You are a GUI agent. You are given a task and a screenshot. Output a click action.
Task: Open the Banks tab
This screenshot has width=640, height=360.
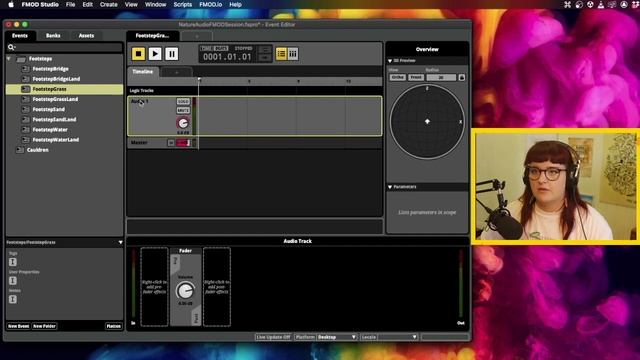[x=53, y=36]
